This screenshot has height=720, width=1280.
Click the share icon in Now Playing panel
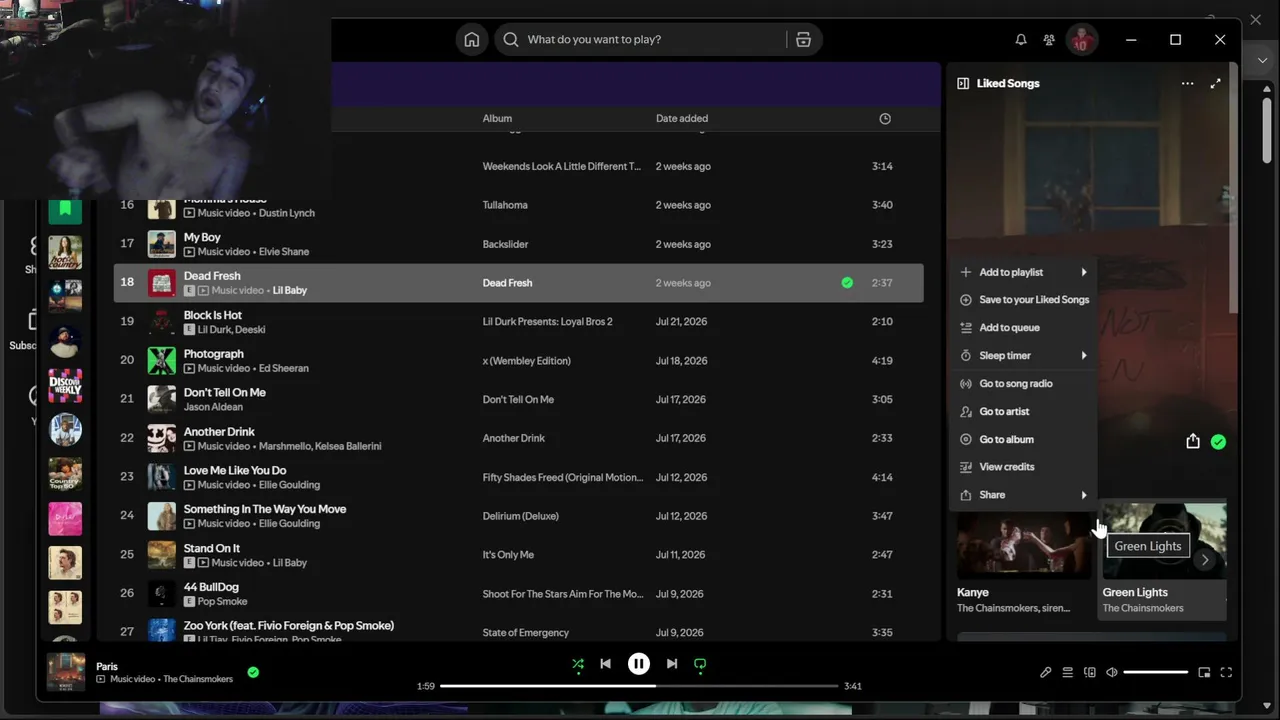click(x=1193, y=441)
